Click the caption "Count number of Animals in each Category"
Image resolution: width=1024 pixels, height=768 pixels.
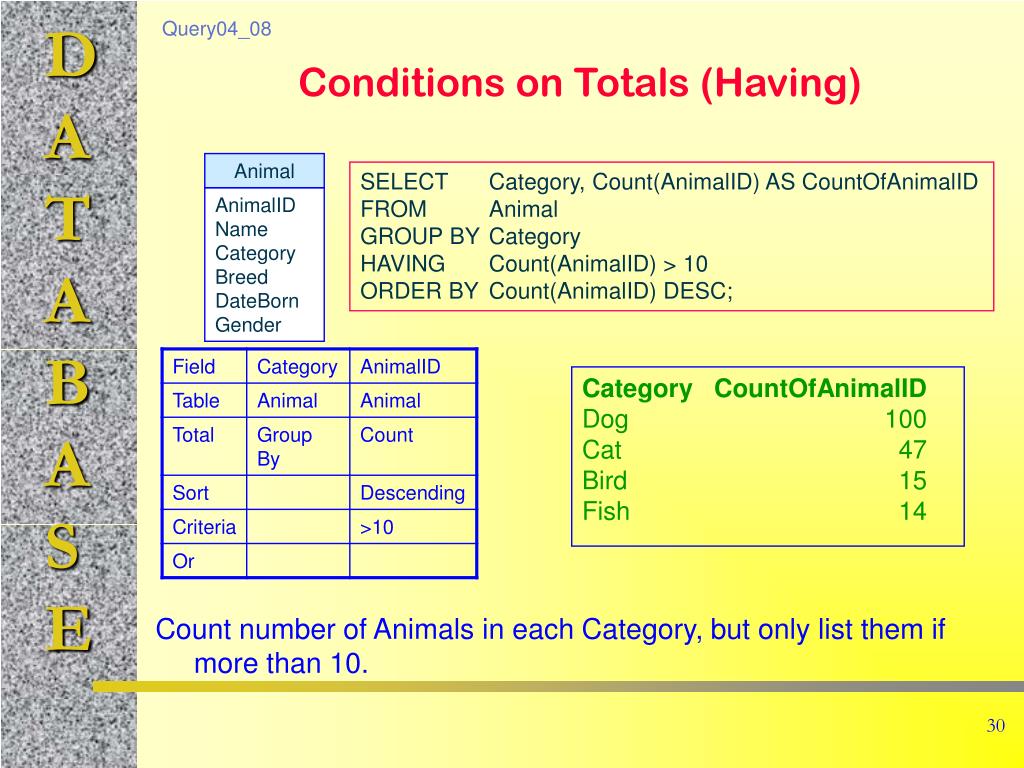[x=428, y=630]
